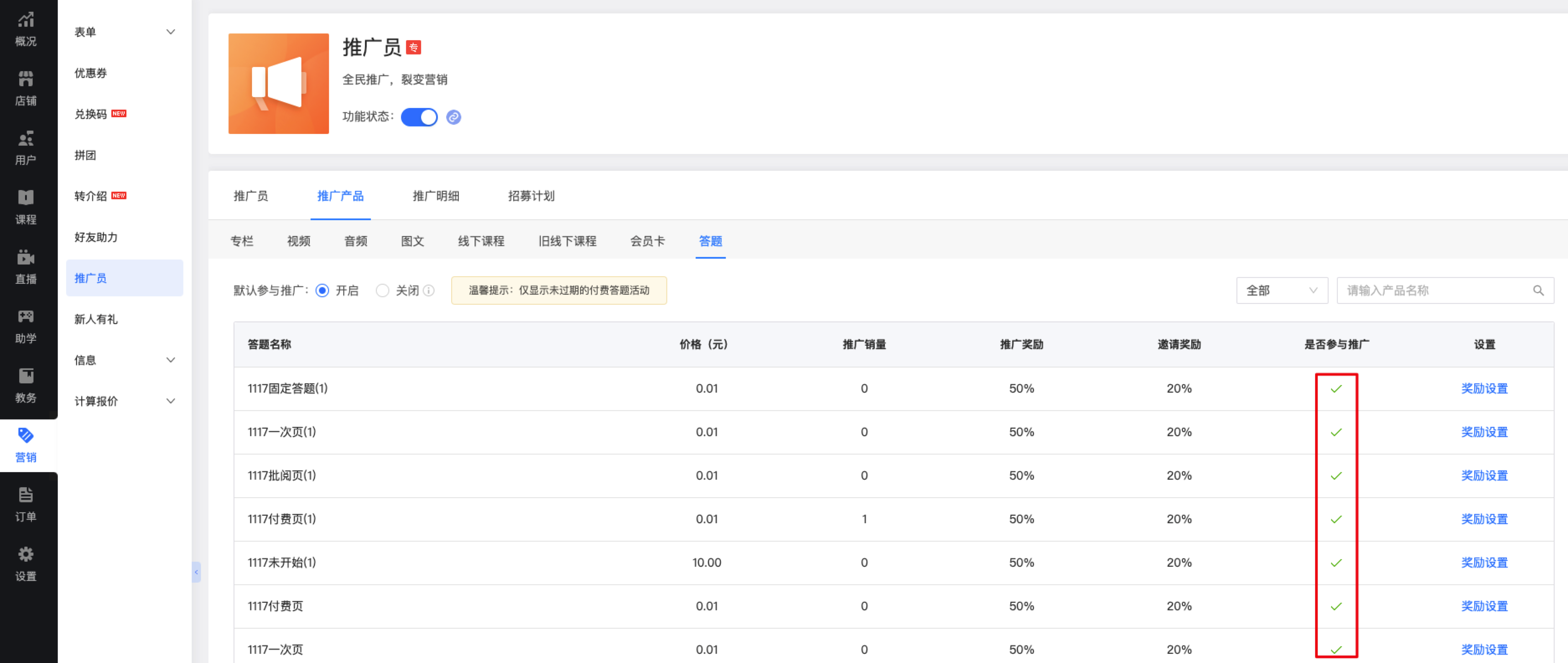Viewport: 1568px width, 663px height.
Task: Click 奖励设置 for 1117批阅页(1)
Action: pyautogui.click(x=1485, y=475)
